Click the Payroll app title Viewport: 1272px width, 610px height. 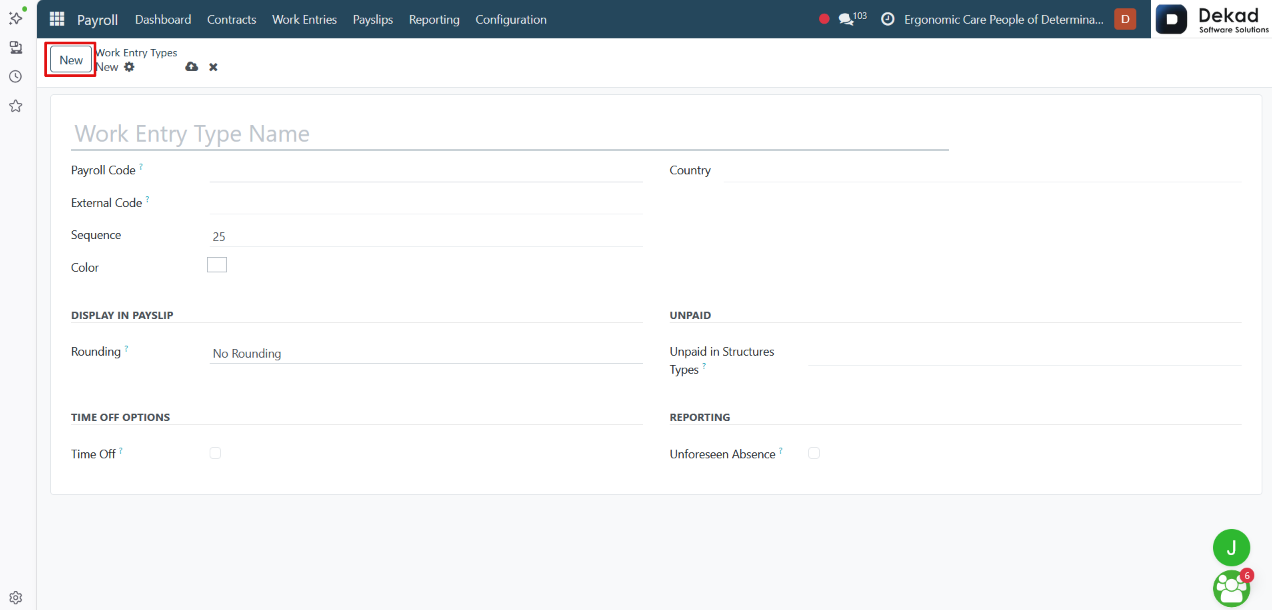point(97,19)
